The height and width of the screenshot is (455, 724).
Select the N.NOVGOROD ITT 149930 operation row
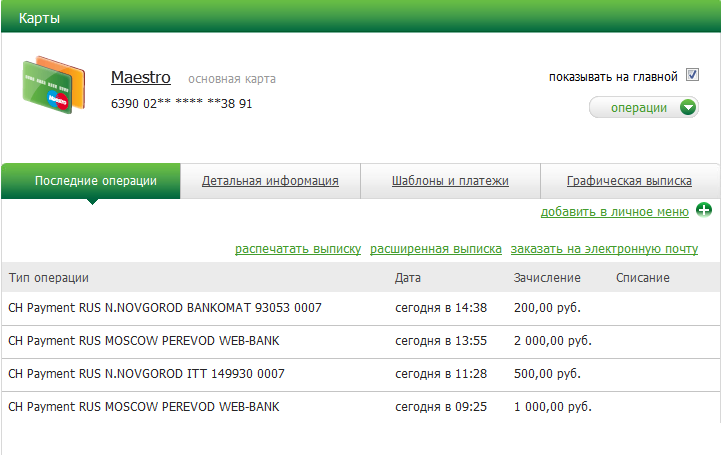point(147,374)
